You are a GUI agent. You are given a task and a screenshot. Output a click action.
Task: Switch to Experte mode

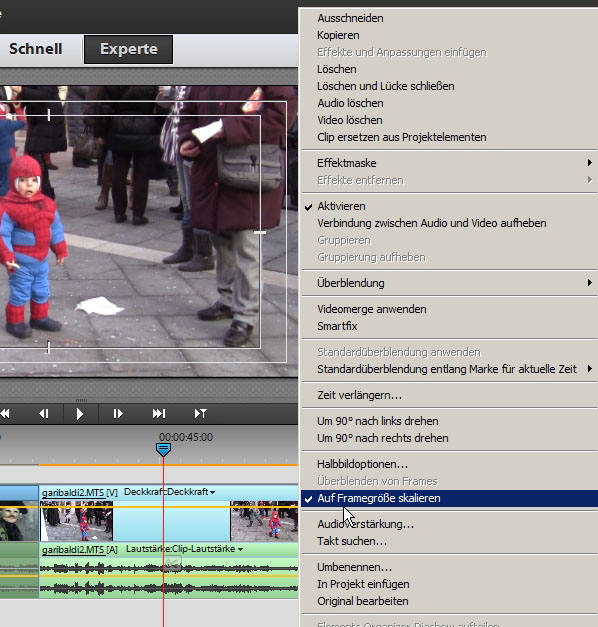[128, 49]
